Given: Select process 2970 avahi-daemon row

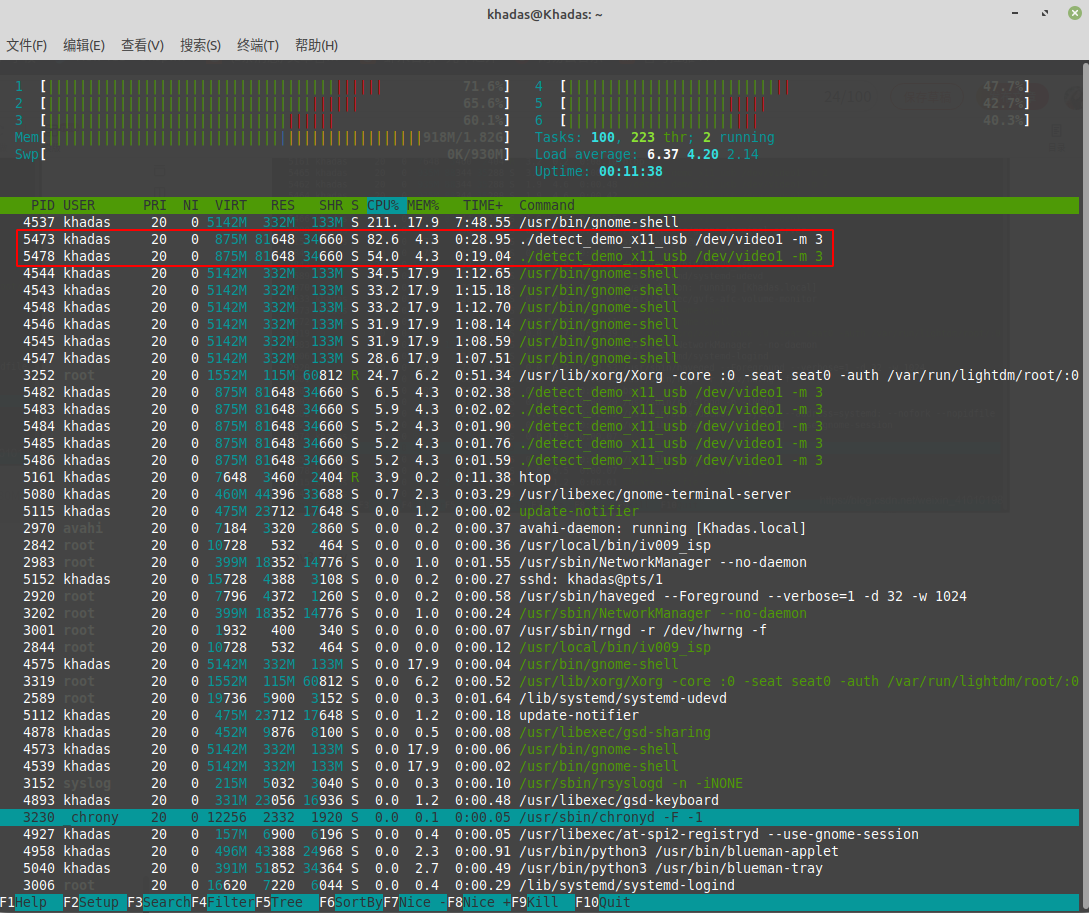Looking at the screenshot, I should pyautogui.click(x=540, y=528).
